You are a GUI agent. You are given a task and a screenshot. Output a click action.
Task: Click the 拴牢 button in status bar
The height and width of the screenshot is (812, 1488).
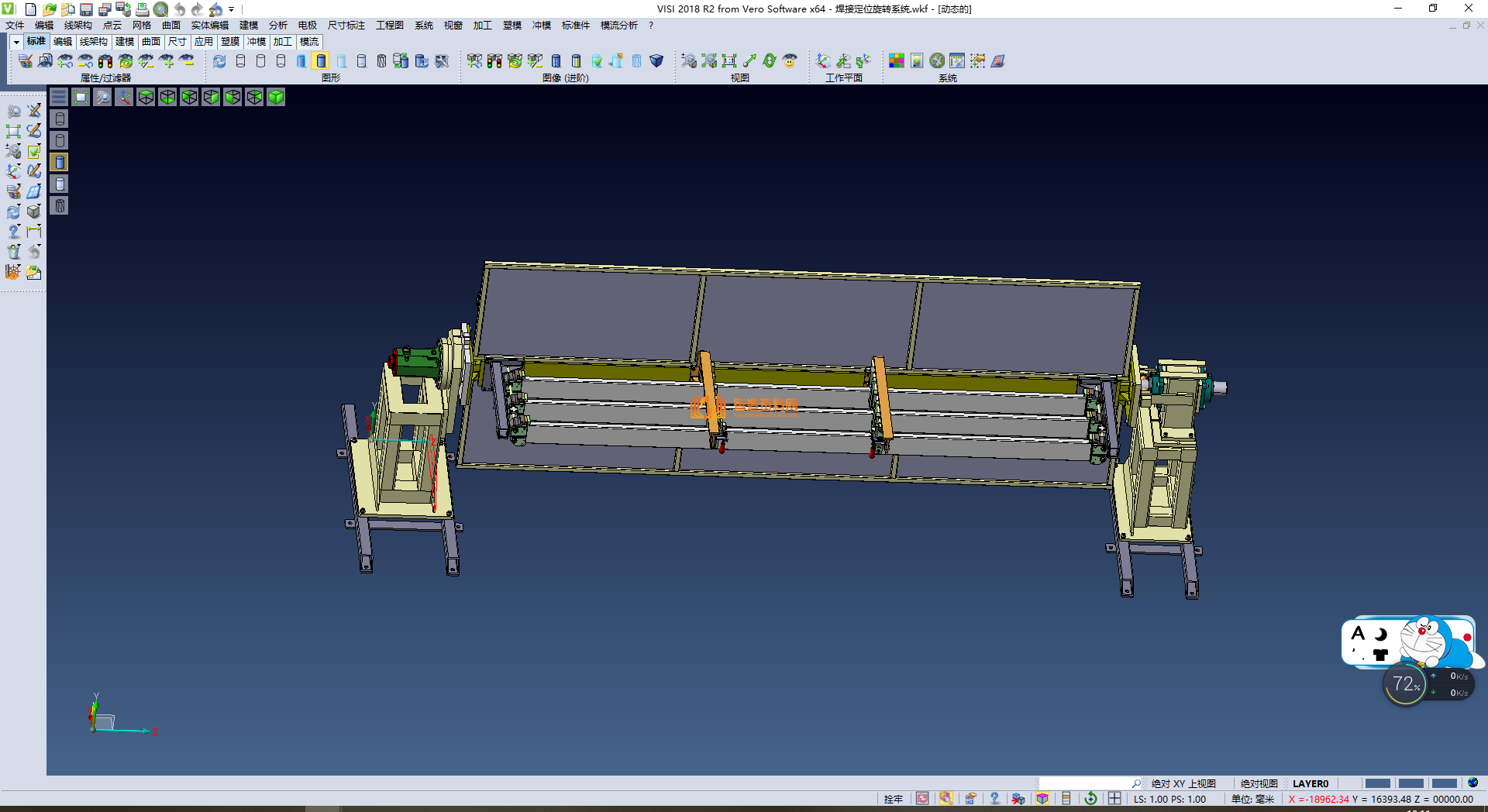point(893,799)
